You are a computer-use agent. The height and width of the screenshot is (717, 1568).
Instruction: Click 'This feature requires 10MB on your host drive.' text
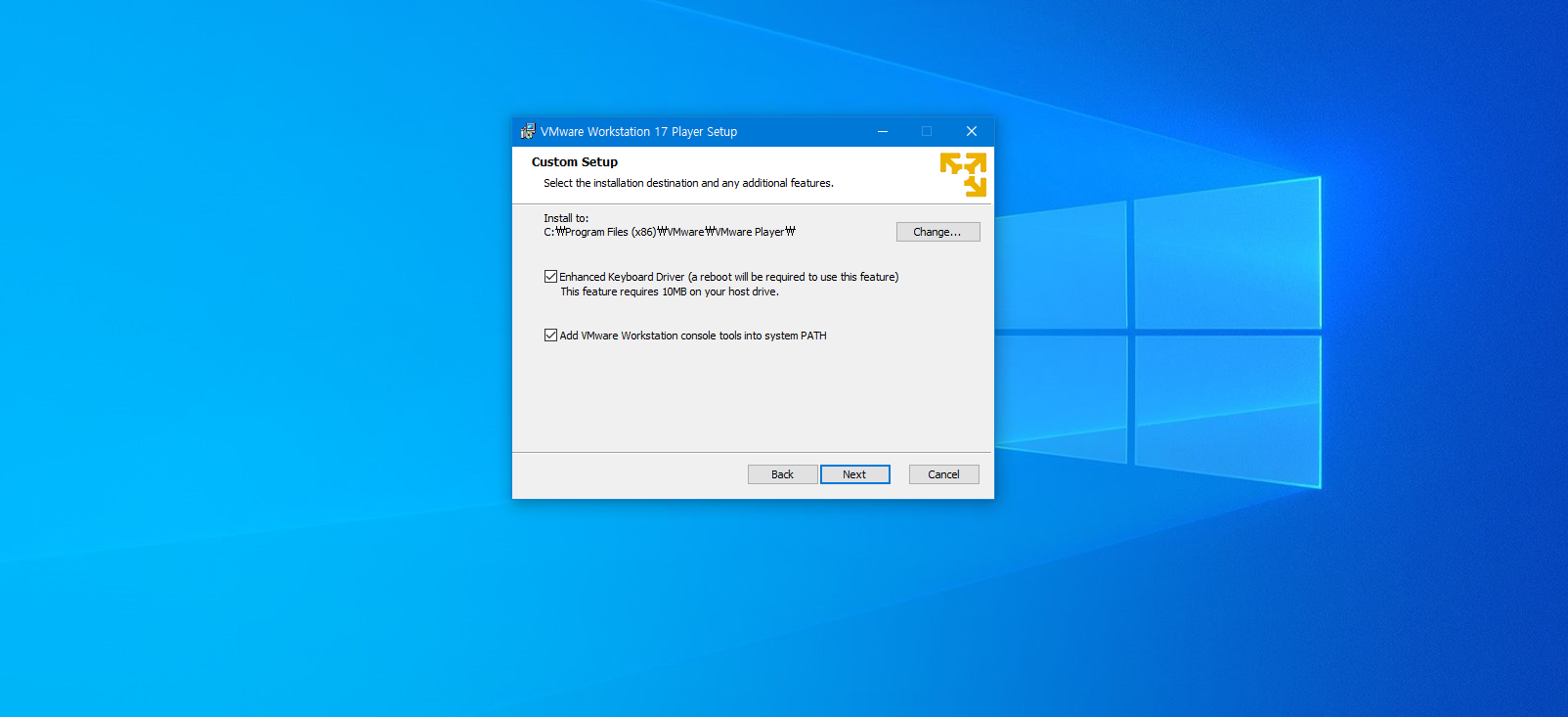point(670,291)
